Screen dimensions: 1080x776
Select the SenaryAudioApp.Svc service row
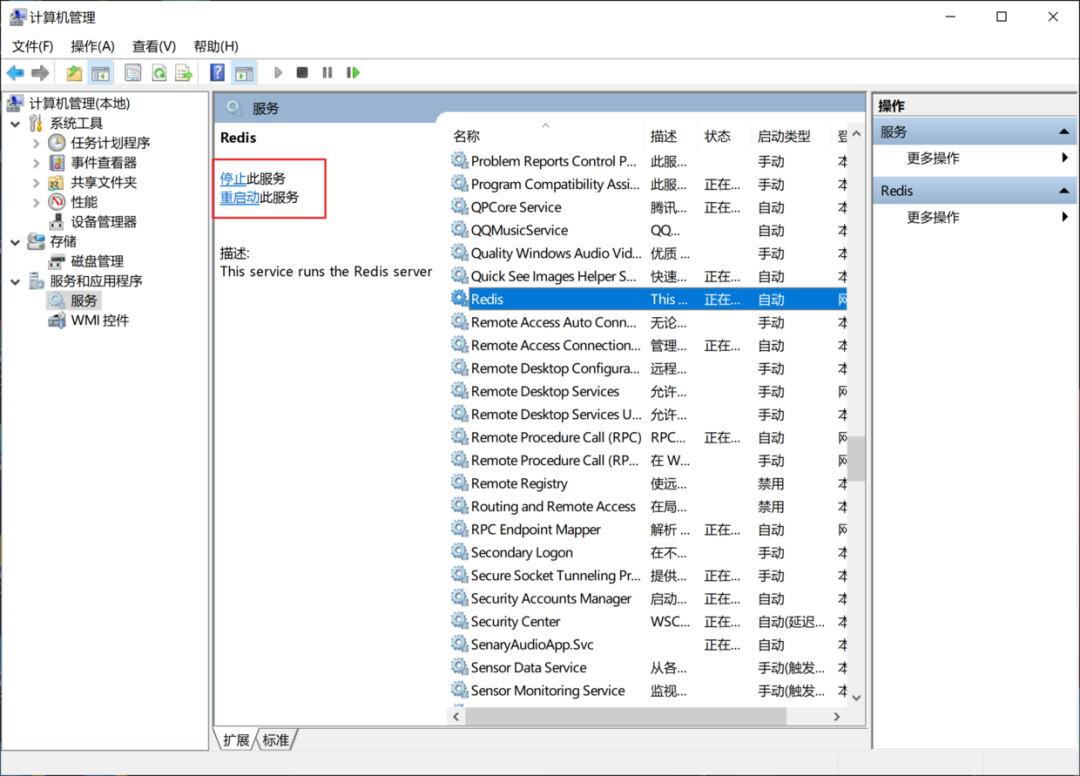click(648, 644)
